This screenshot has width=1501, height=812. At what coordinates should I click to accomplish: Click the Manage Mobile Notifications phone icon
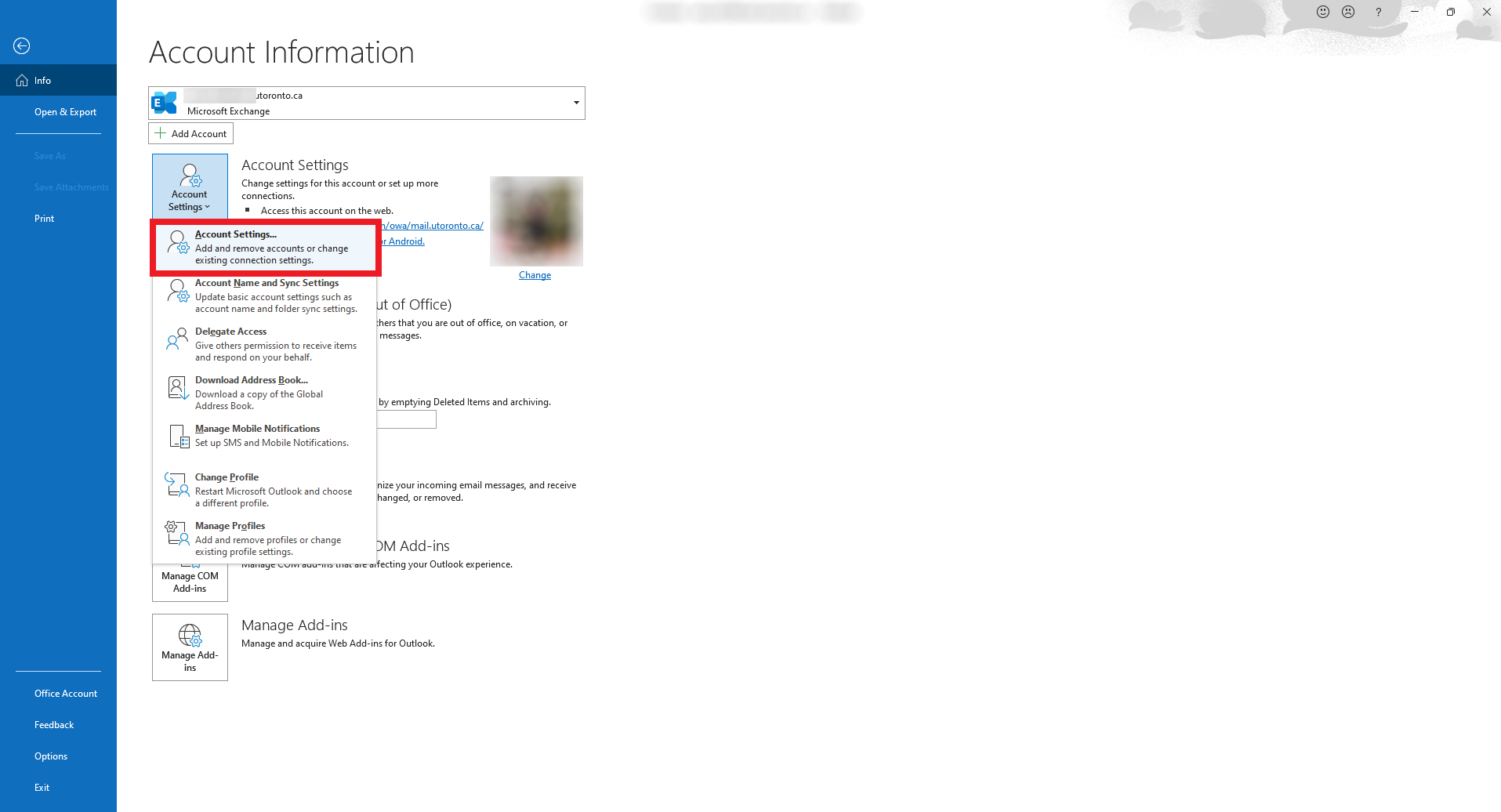pyautogui.click(x=179, y=436)
